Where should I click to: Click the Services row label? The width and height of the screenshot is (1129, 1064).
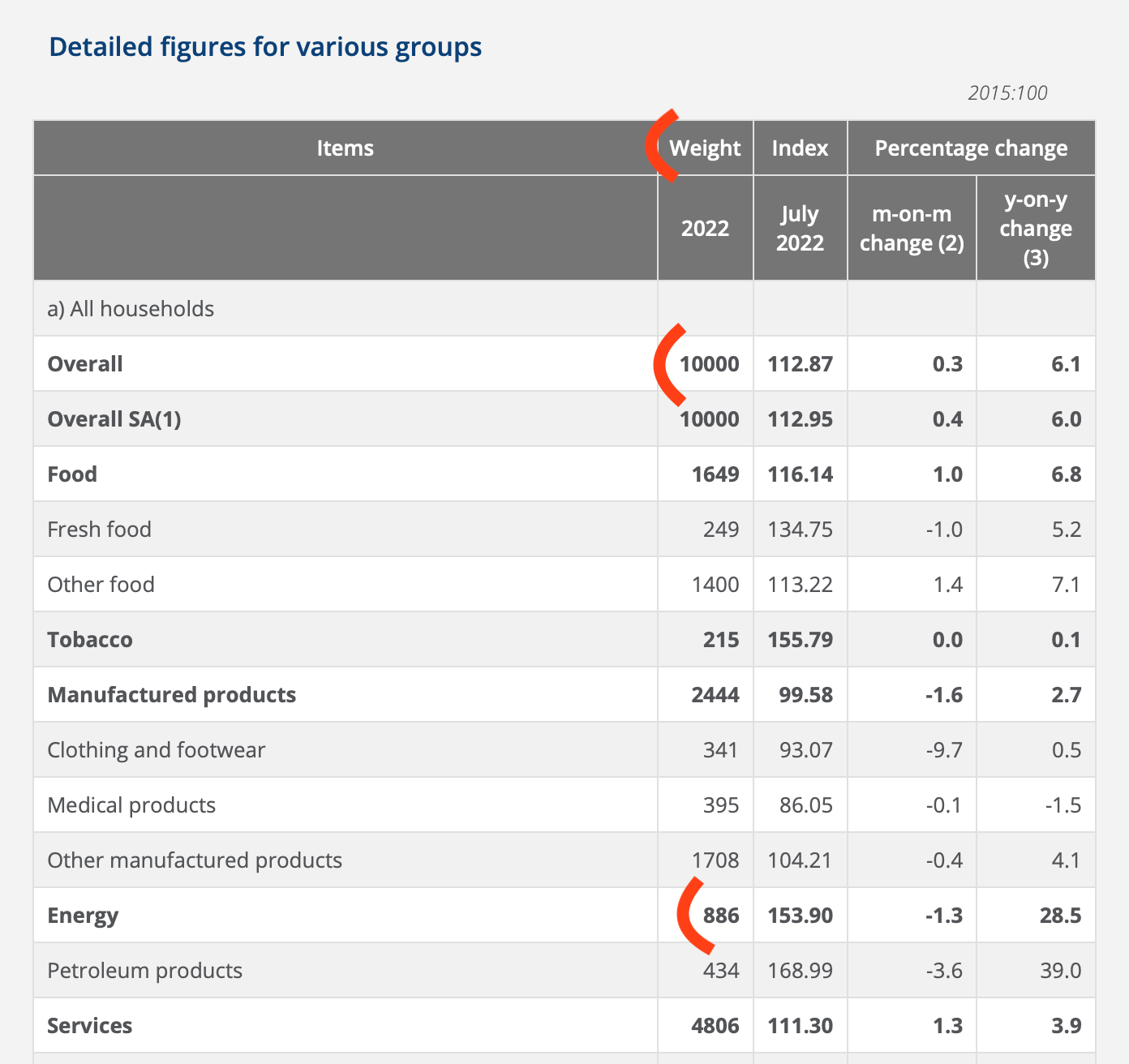pyautogui.click(x=89, y=1026)
